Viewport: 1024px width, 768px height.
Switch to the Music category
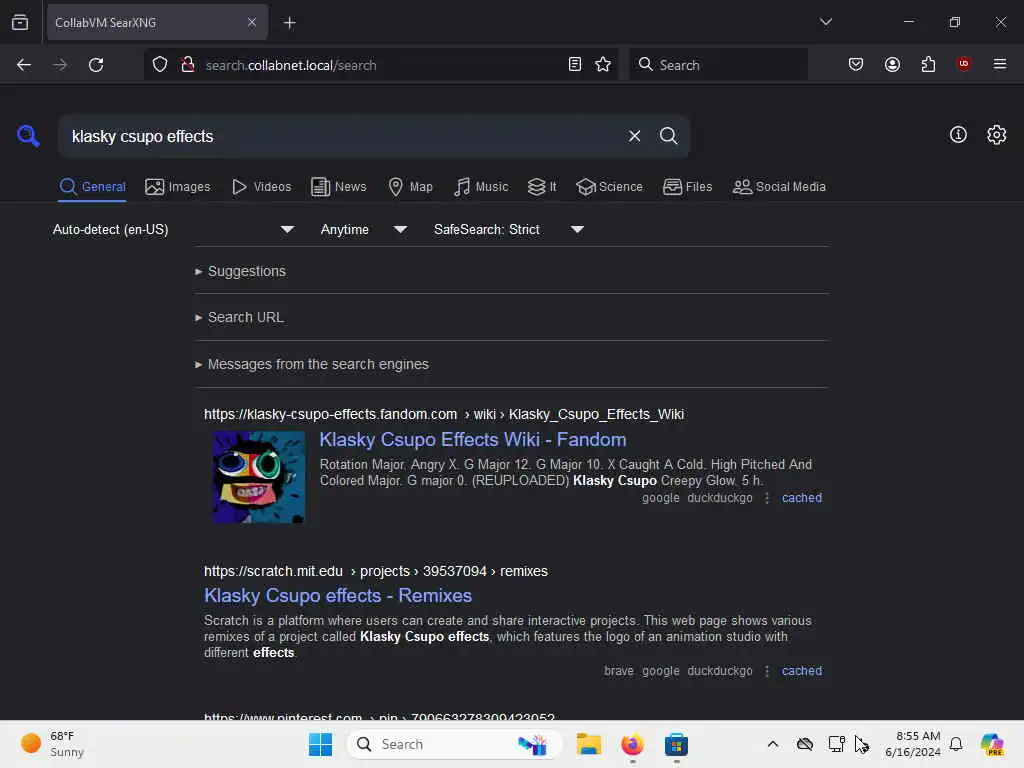click(481, 187)
